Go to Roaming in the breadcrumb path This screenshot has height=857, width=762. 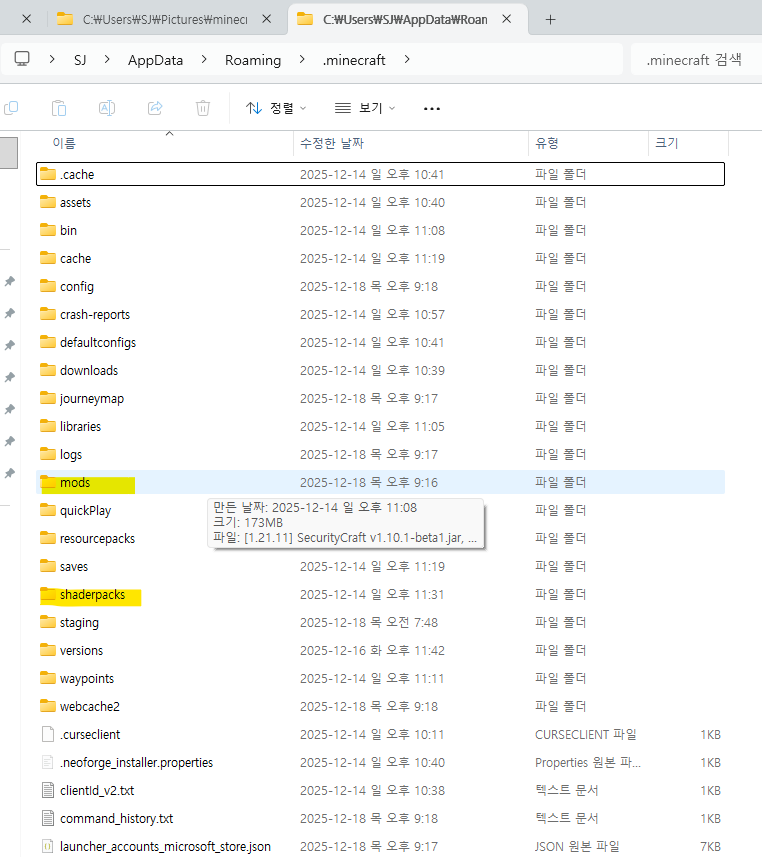tap(253, 60)
